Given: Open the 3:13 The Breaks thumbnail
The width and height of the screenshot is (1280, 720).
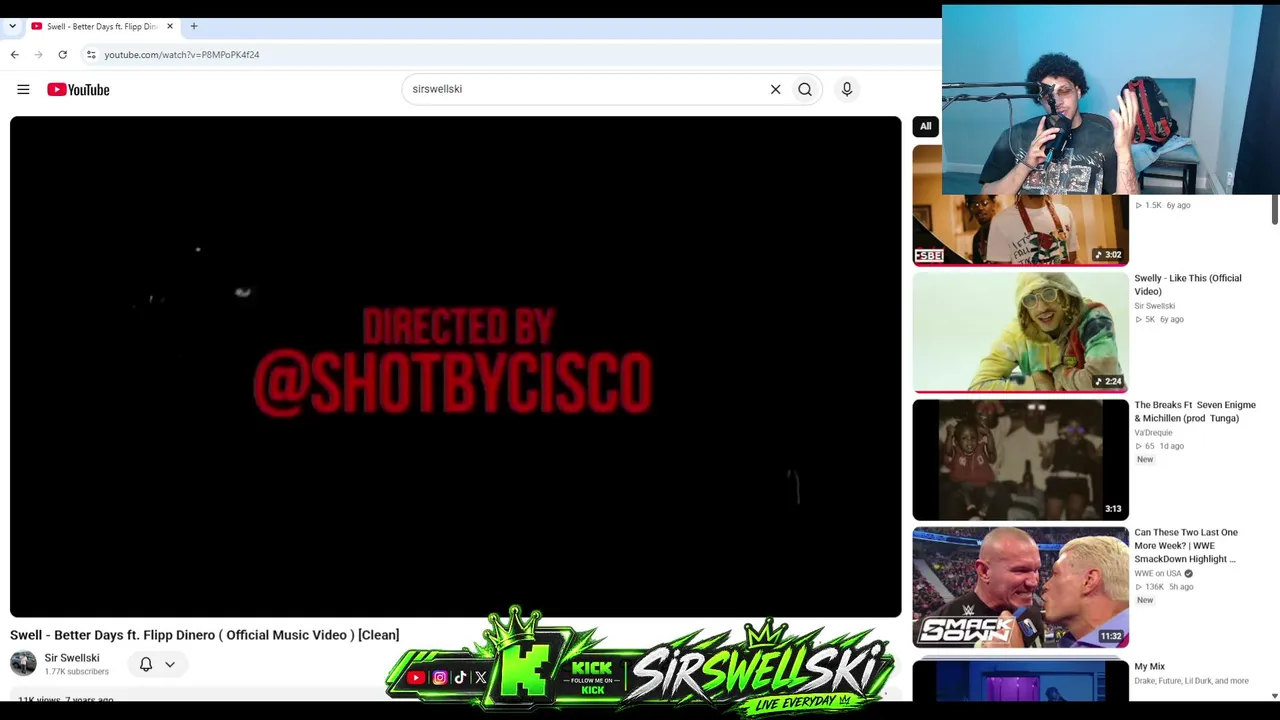Looking at the screenshot, I should click(1020, 460).
